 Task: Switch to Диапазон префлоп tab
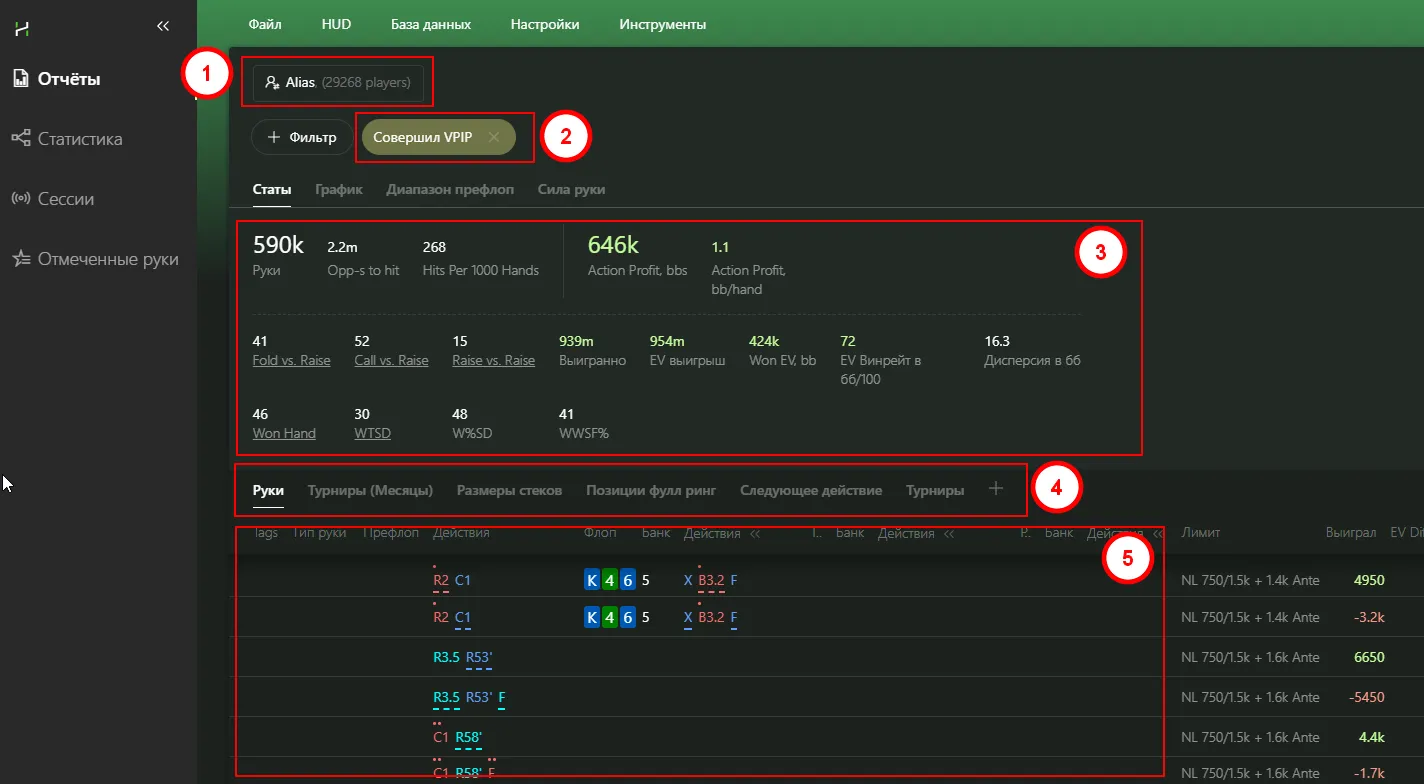pyautogui.click(x=450, y=189)
